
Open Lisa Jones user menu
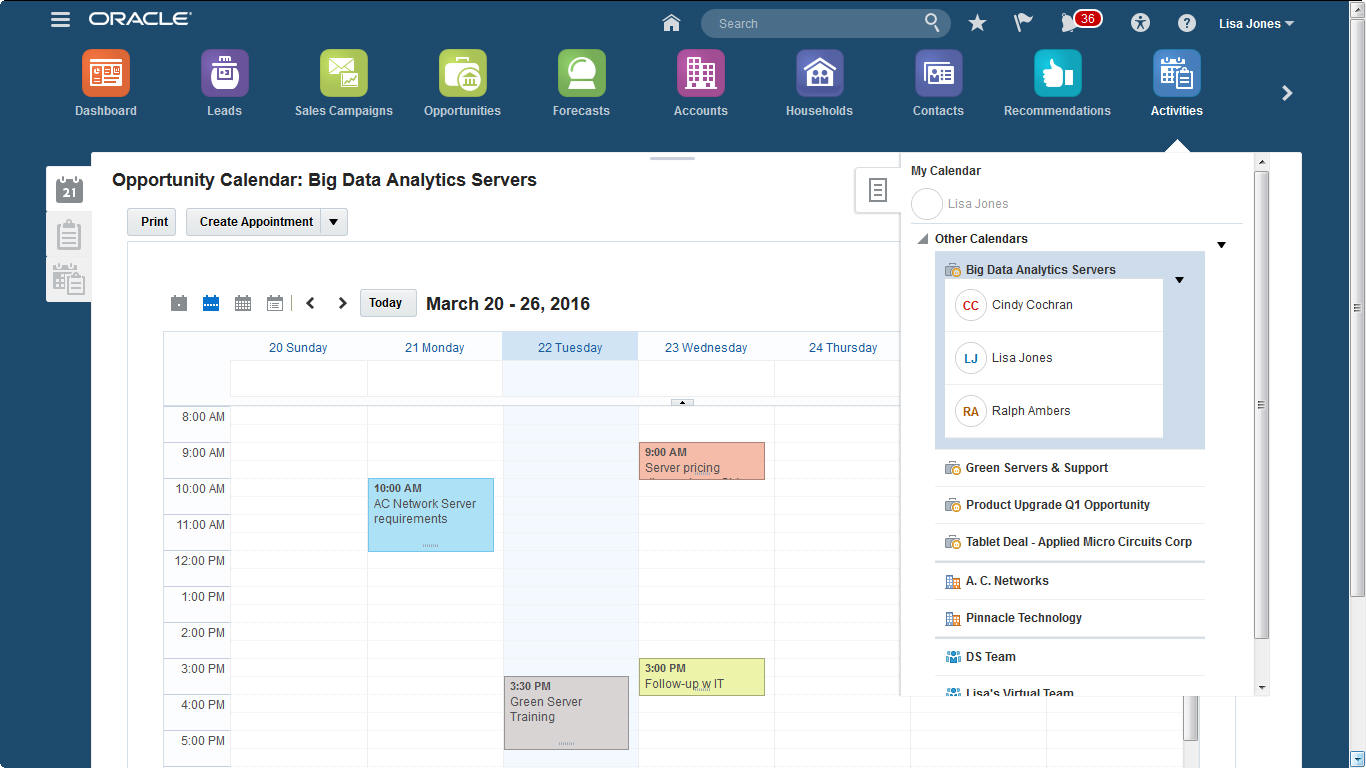[x=1257, y=23]
